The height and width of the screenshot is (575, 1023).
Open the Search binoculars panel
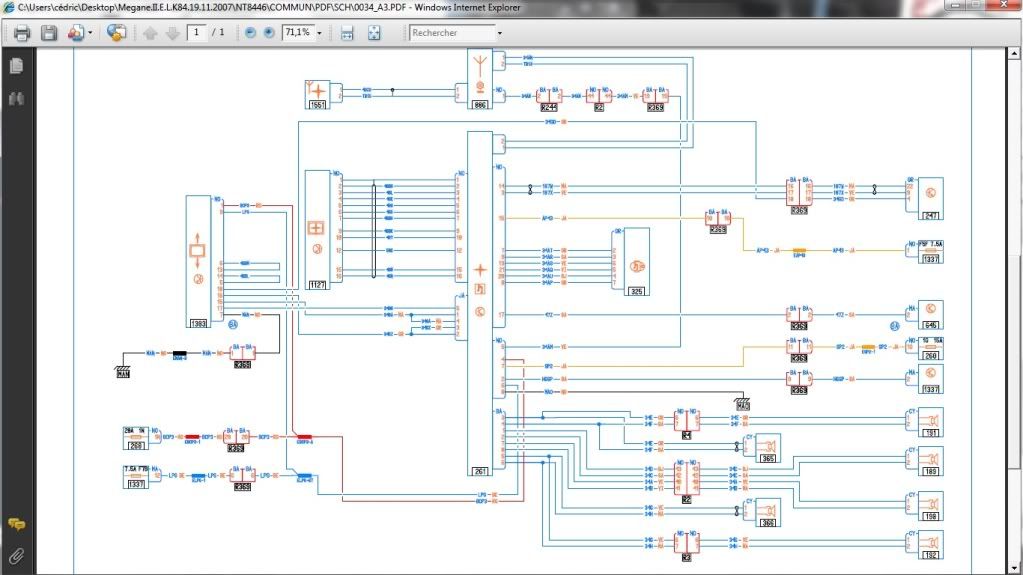[16, 98]
